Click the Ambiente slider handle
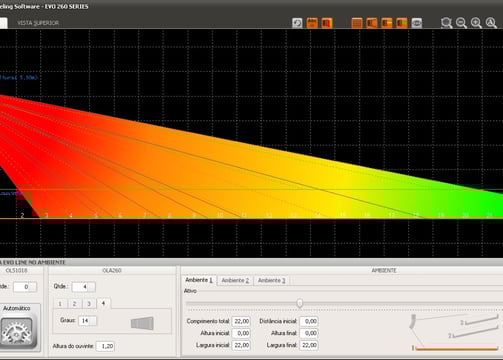Image resolution: width=503 pixels, height=360 pixels. pyautogui.click(x=300, y=303)
